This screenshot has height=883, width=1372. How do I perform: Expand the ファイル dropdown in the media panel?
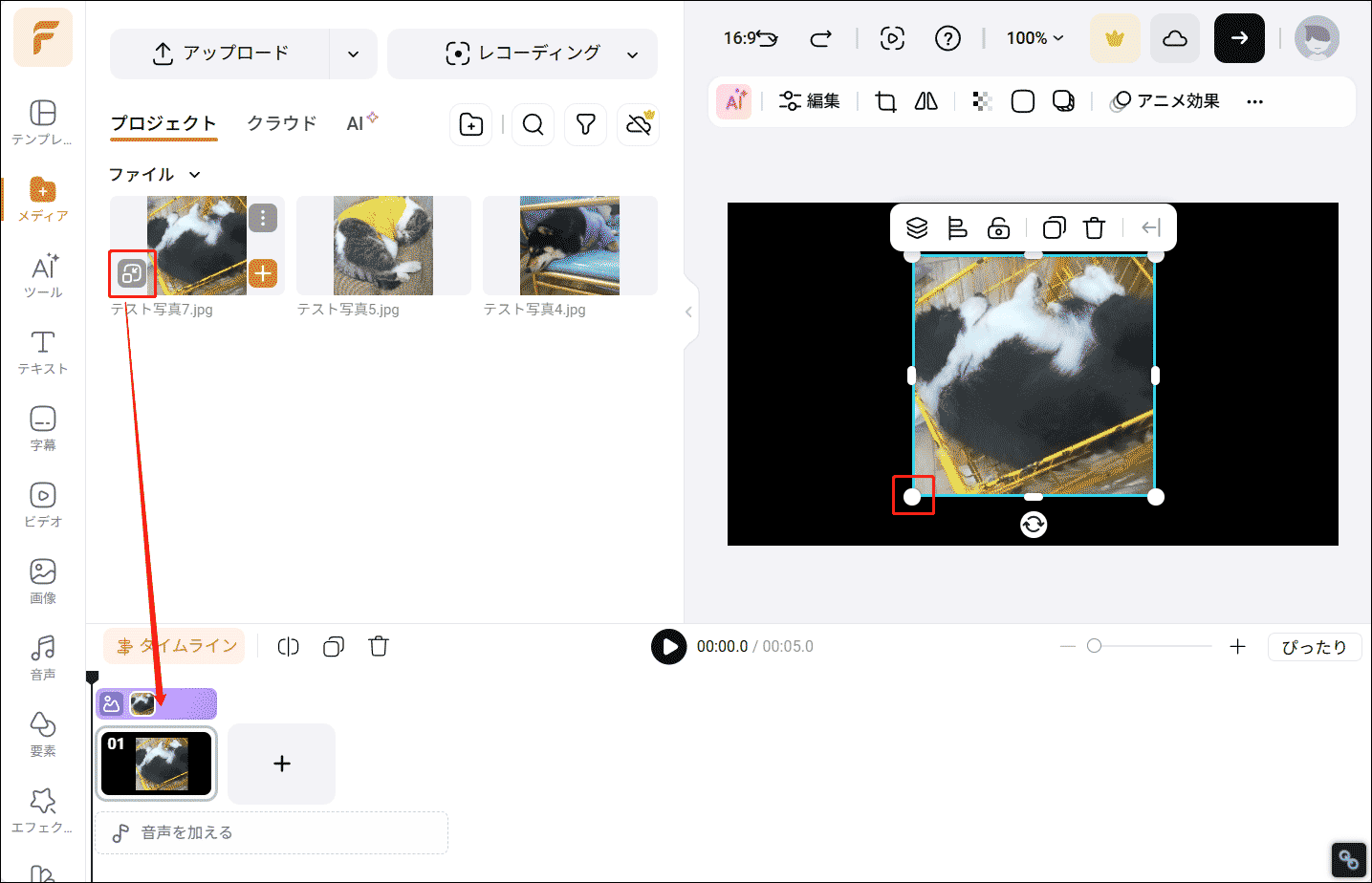click(194, 174)
